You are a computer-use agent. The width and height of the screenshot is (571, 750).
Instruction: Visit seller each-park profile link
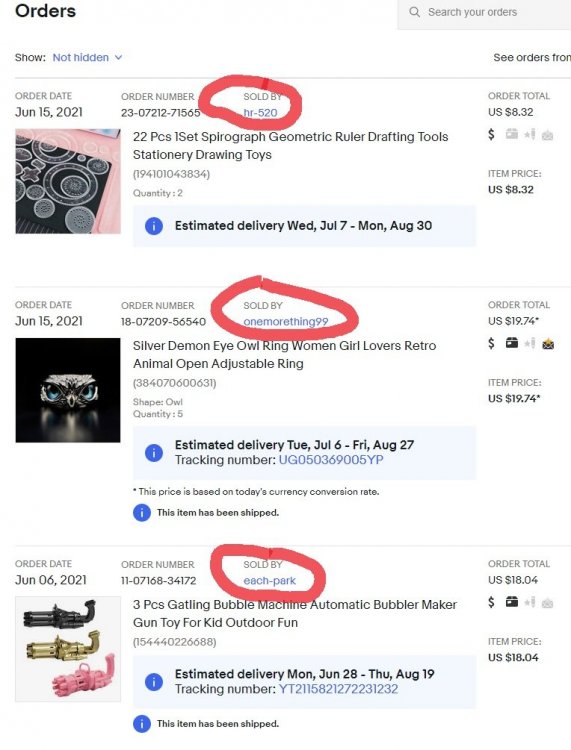pyautogui.click(x=270, y=581)
